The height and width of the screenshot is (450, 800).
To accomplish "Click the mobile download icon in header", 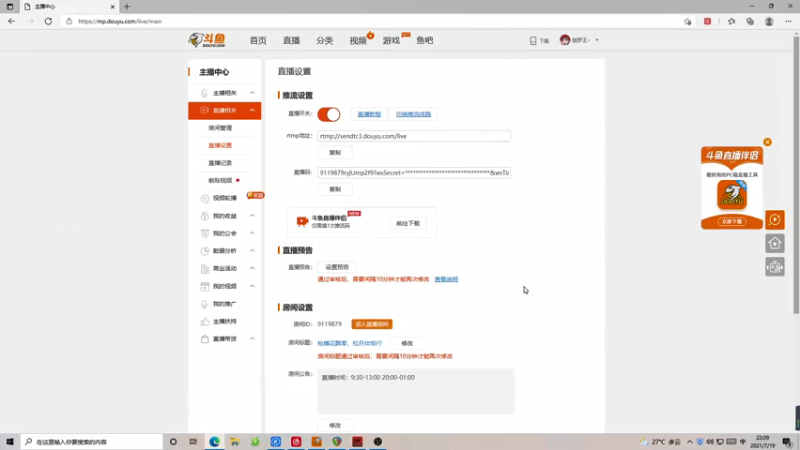I will pyautogui.click(x=533, y=40).
